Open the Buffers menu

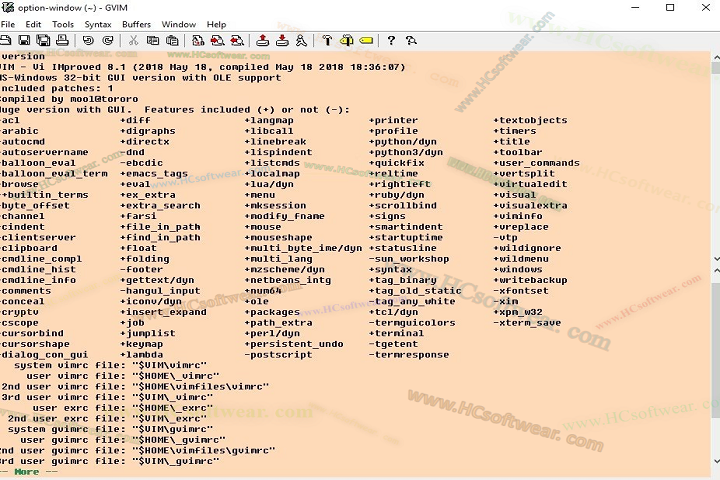(137, 24)
